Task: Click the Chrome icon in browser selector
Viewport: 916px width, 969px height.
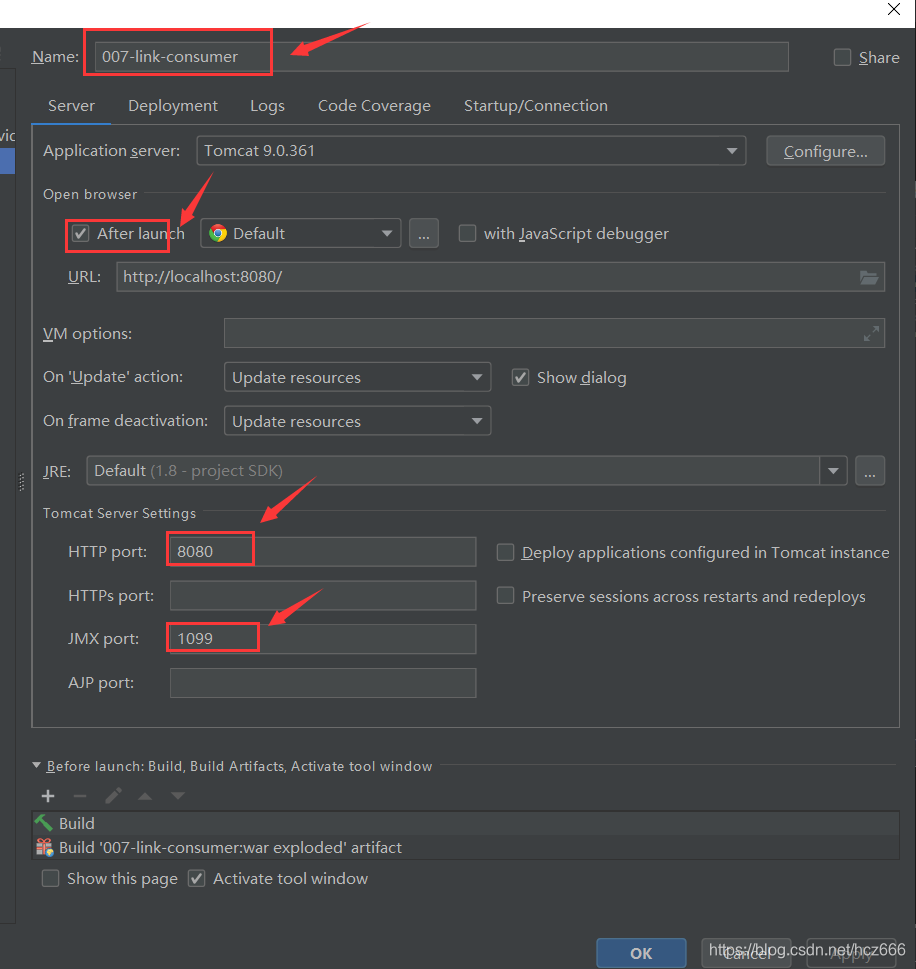Action: click(x=218, y=234)
